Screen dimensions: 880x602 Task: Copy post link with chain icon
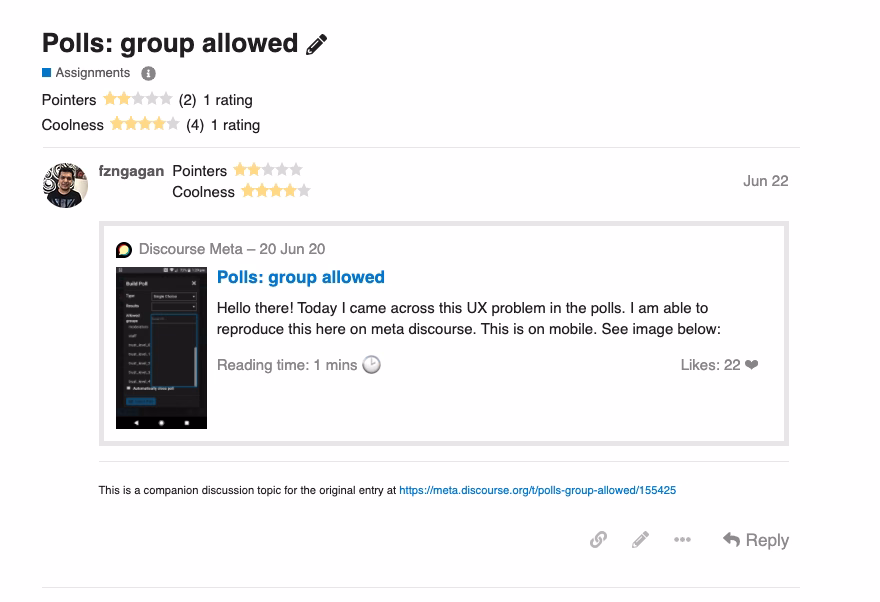(x=598, y=539)
